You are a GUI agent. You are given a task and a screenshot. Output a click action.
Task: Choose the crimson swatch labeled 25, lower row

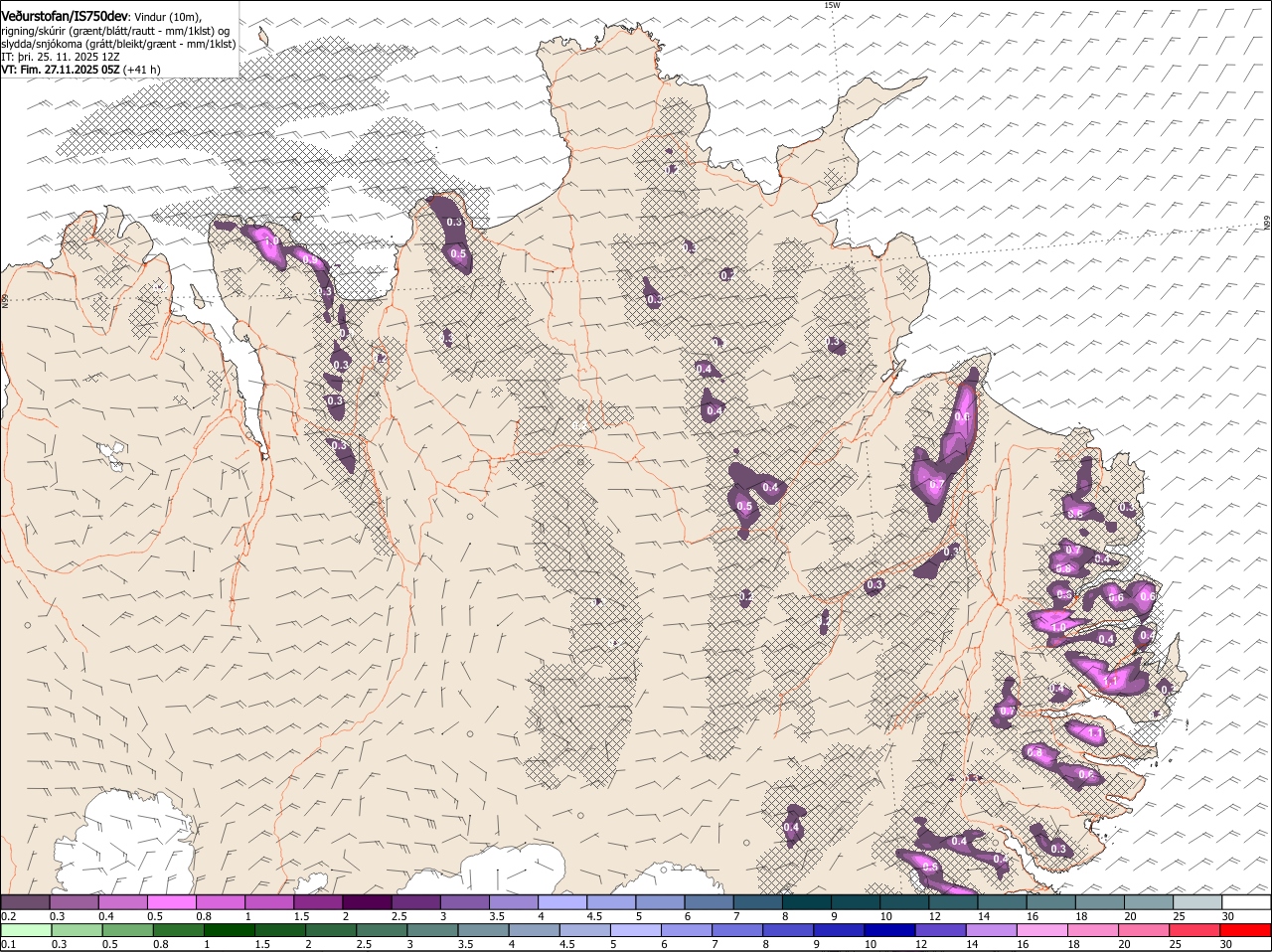1195,931
